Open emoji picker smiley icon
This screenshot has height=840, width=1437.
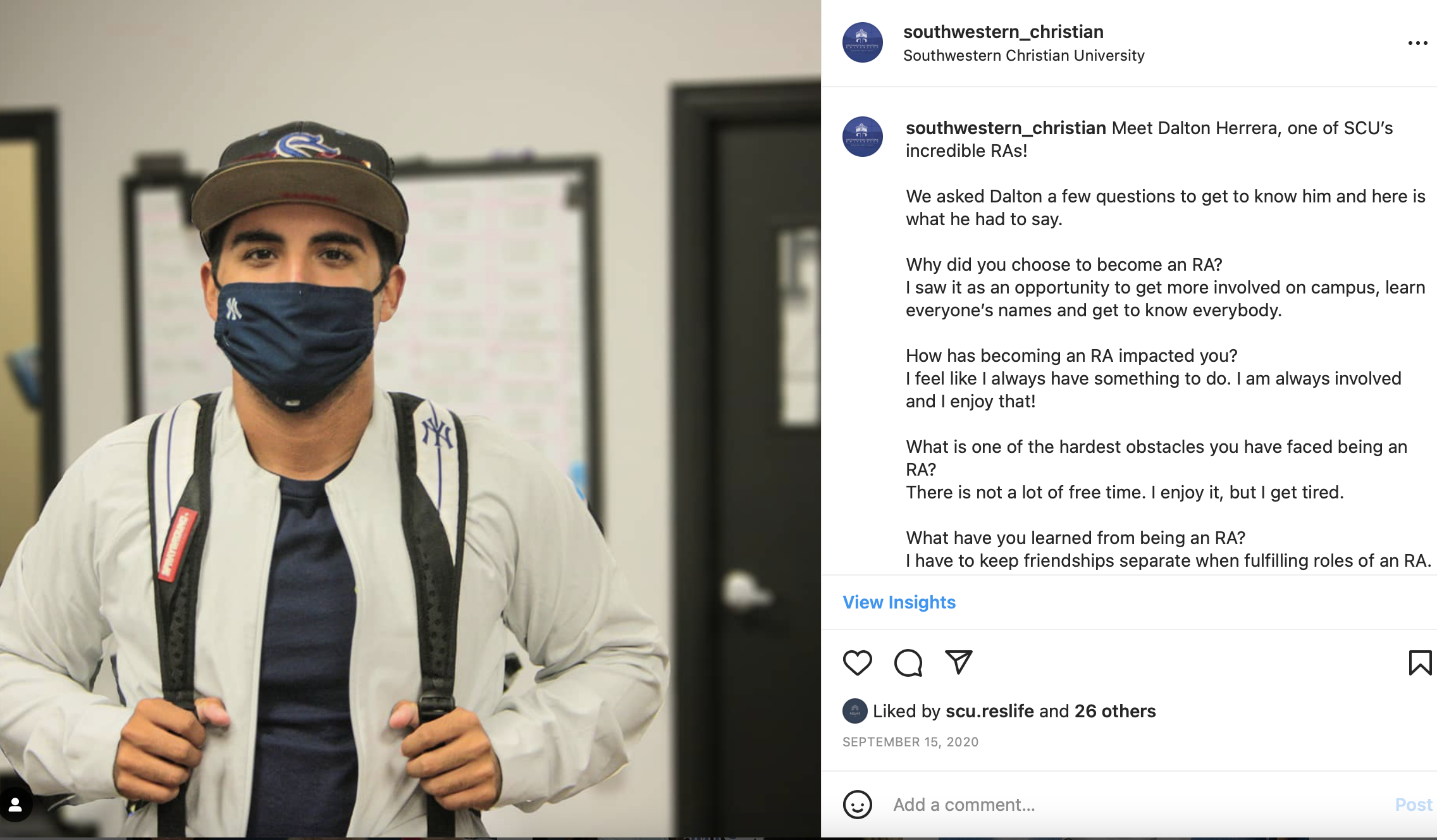[858, 805]
